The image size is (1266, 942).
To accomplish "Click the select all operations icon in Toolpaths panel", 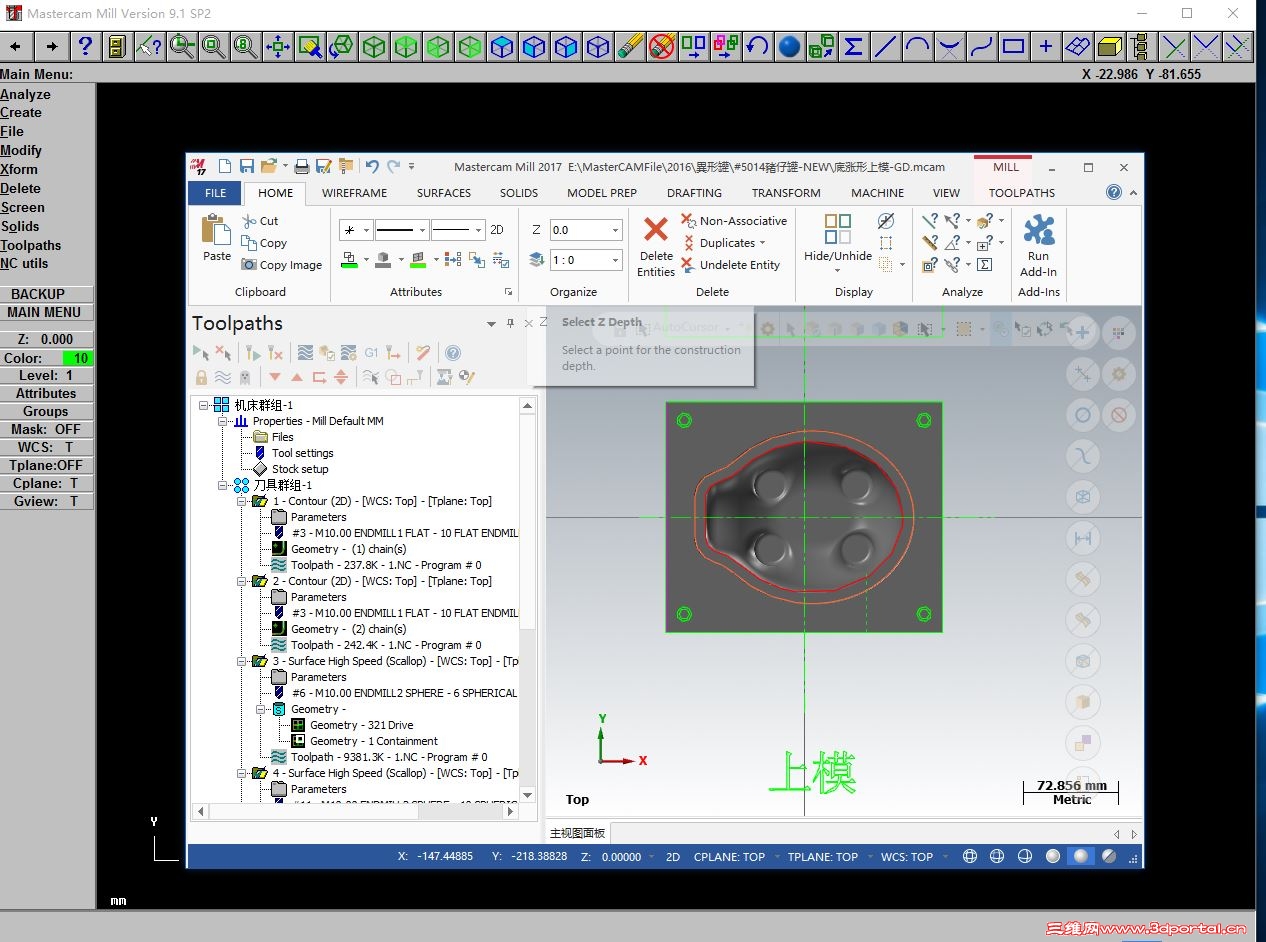I will tap(201, 352).
